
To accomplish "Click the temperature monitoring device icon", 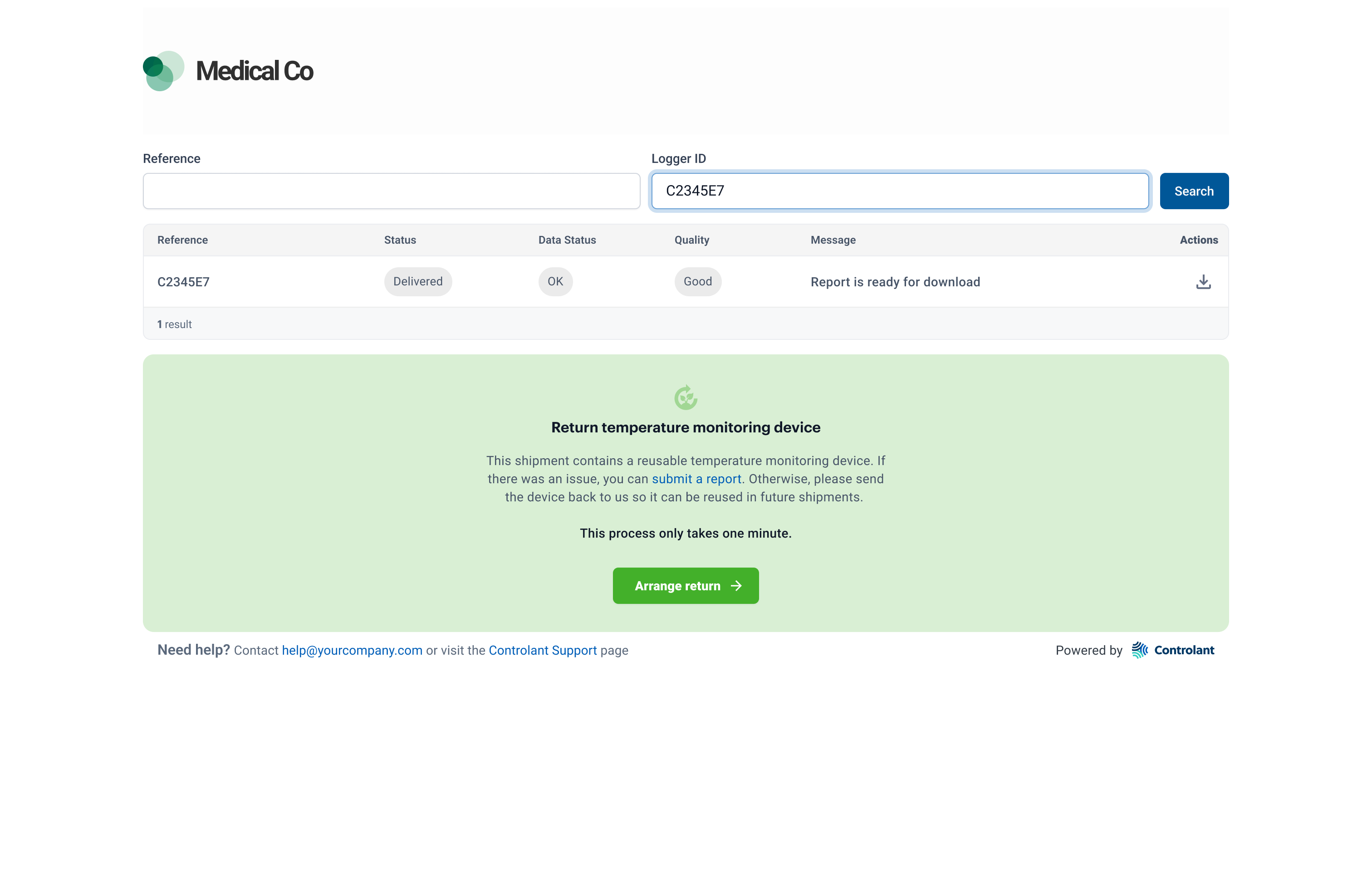I will click(686, 397).
